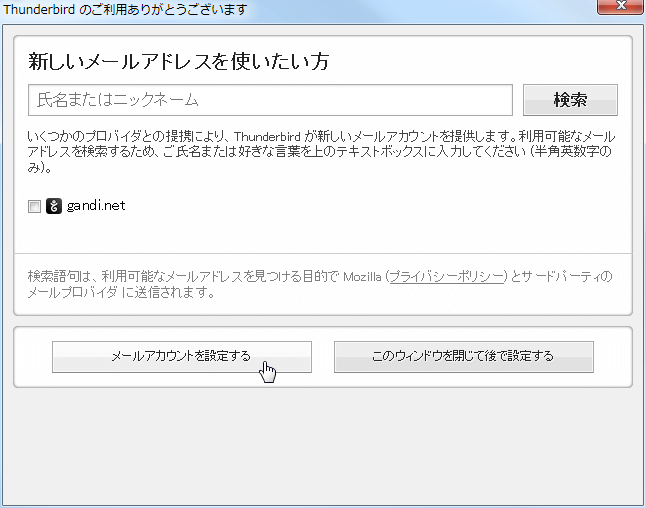646x508 pixels.
Task: Tick the gandi.net provider checkbox
Action: [34, 206]
